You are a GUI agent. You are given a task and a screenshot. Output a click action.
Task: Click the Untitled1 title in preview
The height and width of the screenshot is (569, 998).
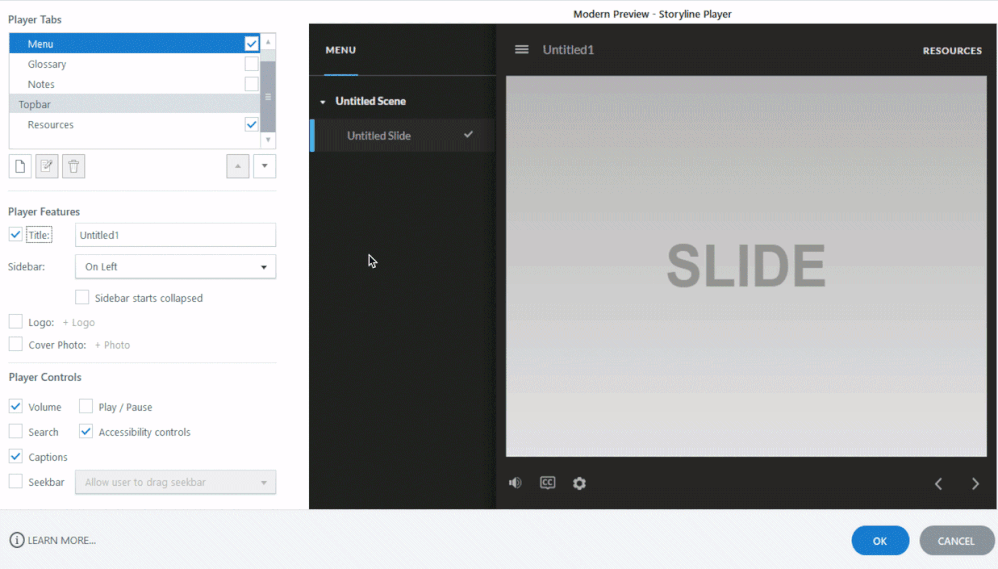click(568, 50)
